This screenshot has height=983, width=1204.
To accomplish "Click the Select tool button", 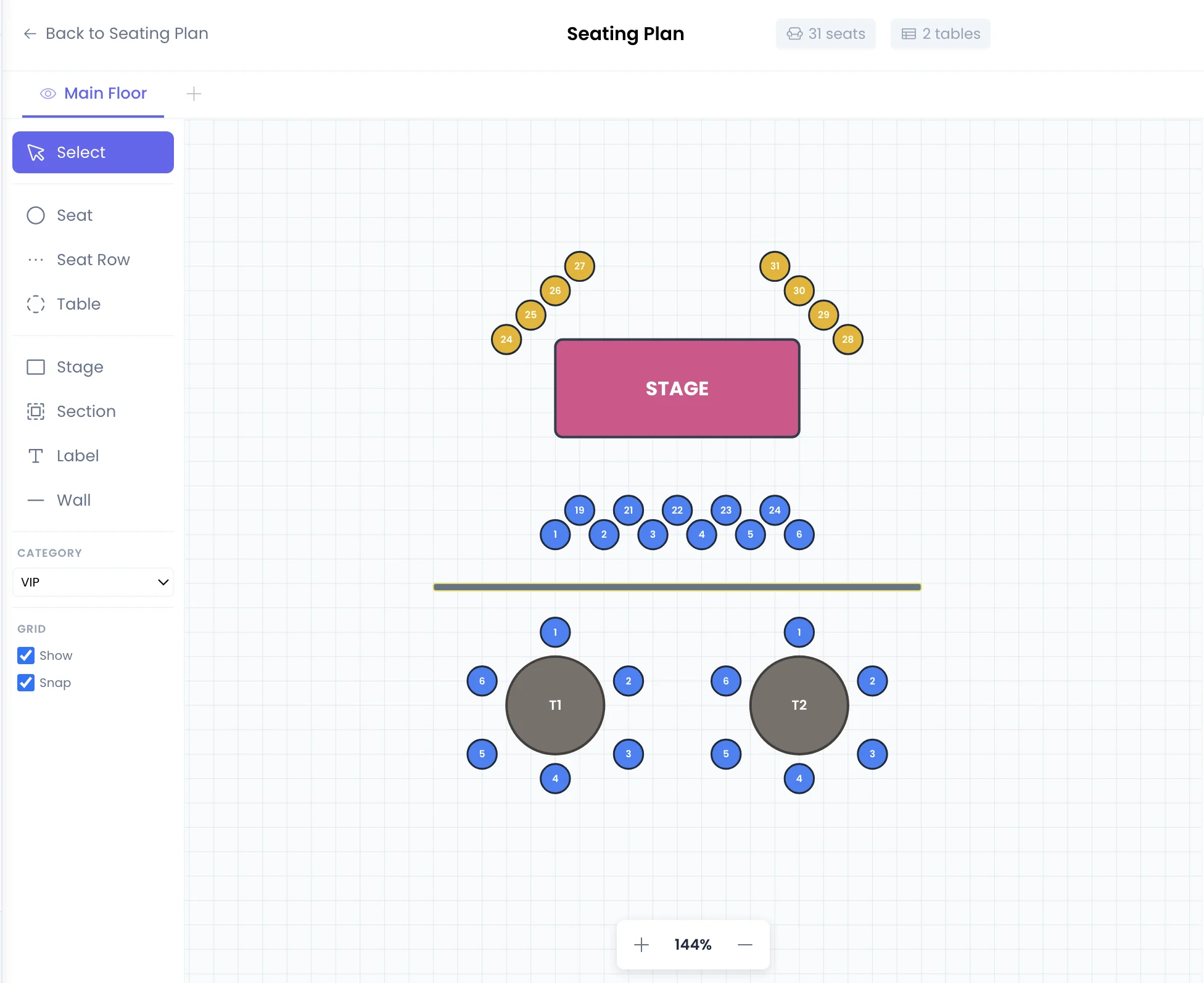I will pyautogui.click(x=93, y=152).
